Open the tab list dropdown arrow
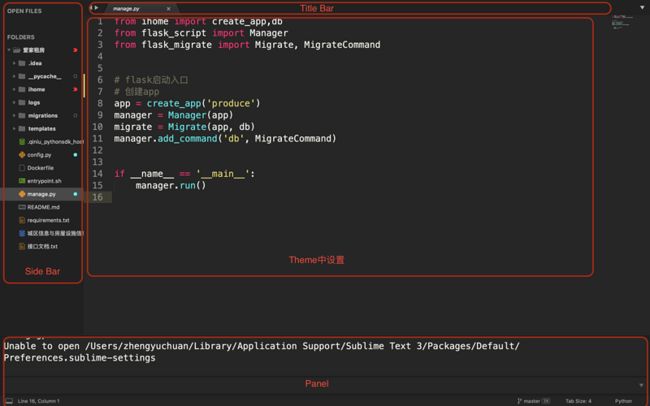 point(642,7)
